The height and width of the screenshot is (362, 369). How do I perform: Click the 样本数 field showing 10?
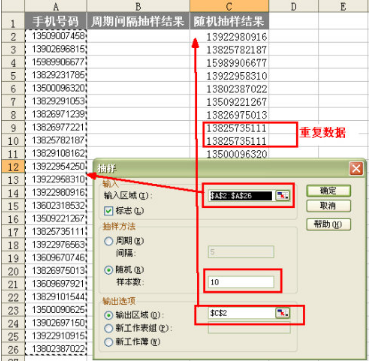[241, 282]
